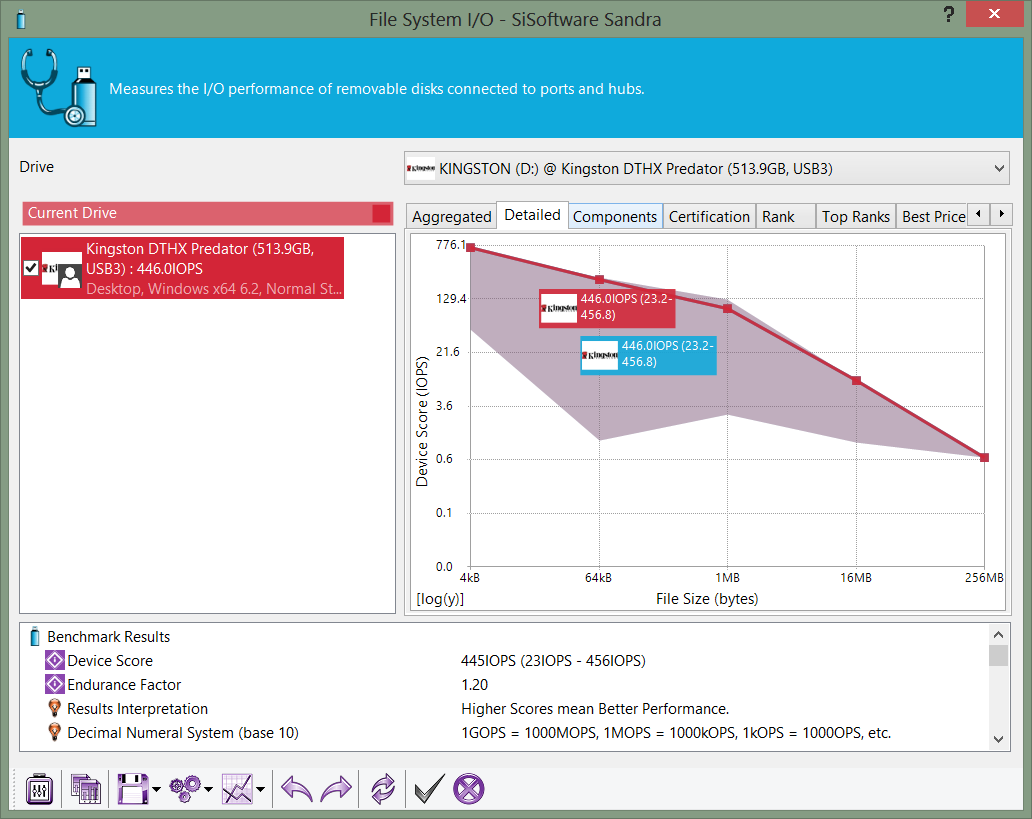
Task: Click the floppy disk save icon
Action: (133, 789)
